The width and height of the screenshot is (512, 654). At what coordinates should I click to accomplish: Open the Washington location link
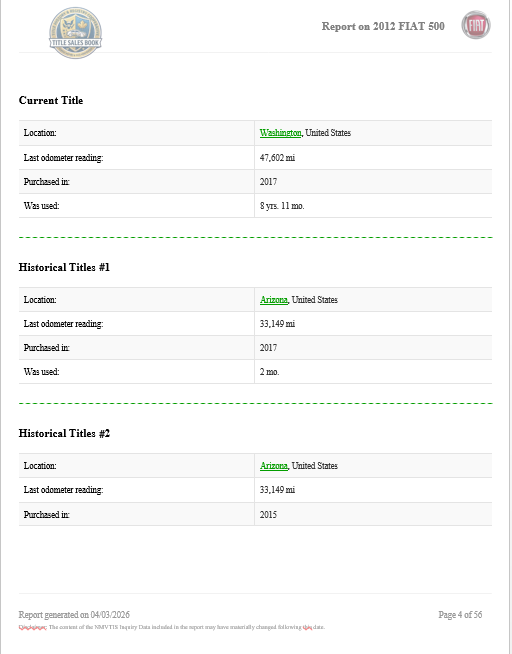(280, 133)
